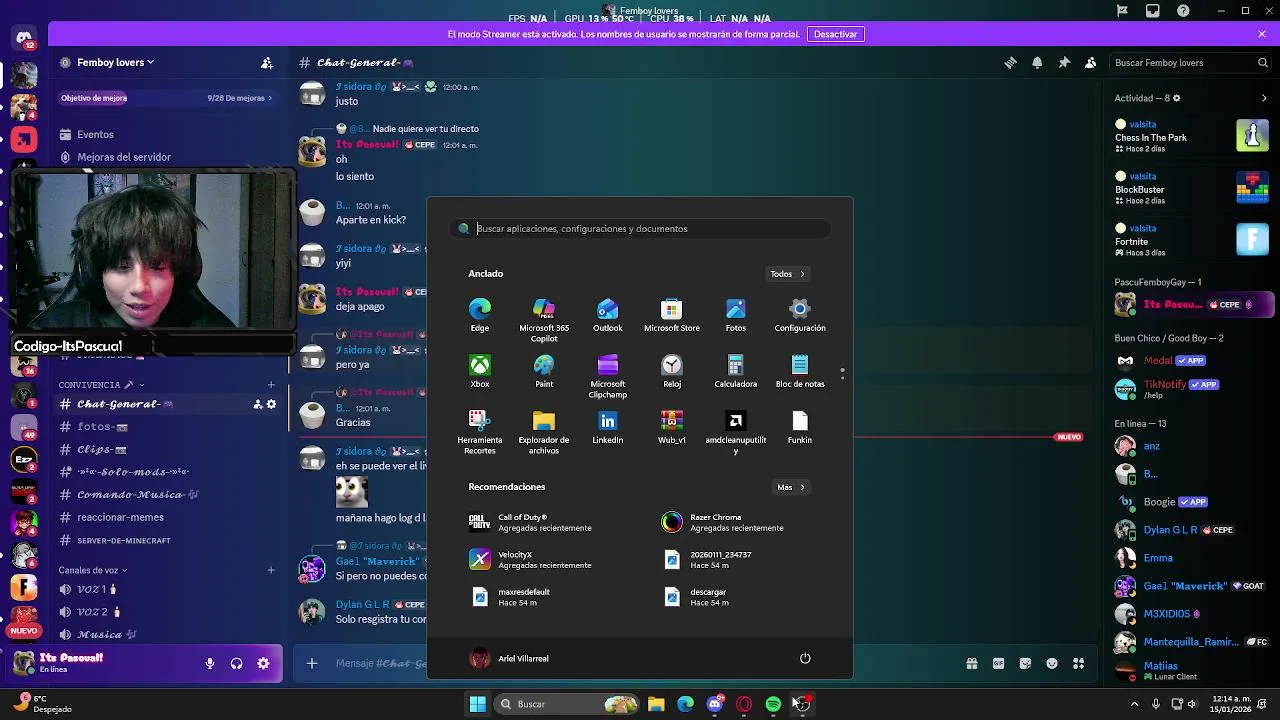This screenshot has height=720, width=1280.
Task: Toggle Discord member list visibility
Action: click(x=1091, y=62)
